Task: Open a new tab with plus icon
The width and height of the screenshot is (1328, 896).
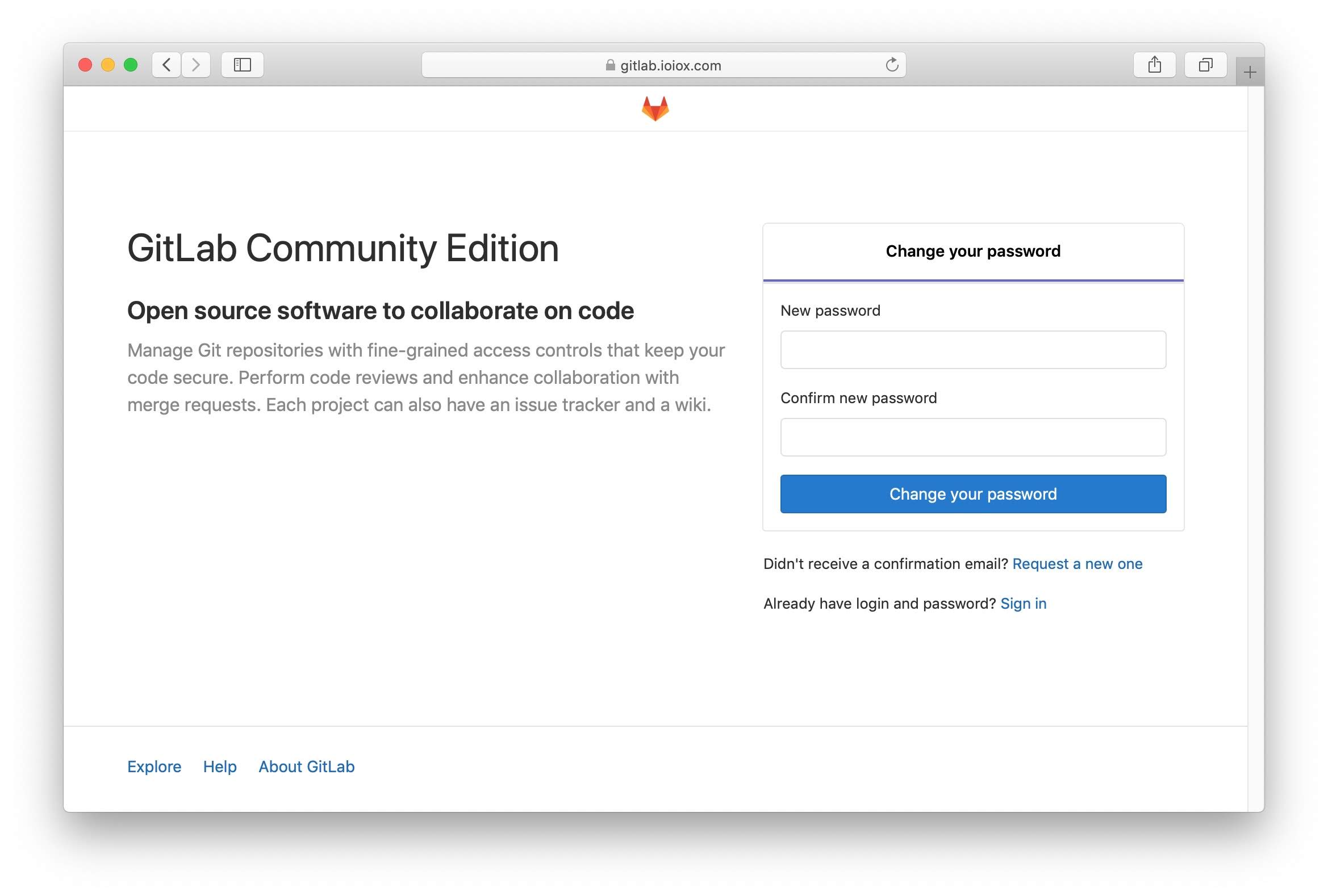Action: (1250, 72)
